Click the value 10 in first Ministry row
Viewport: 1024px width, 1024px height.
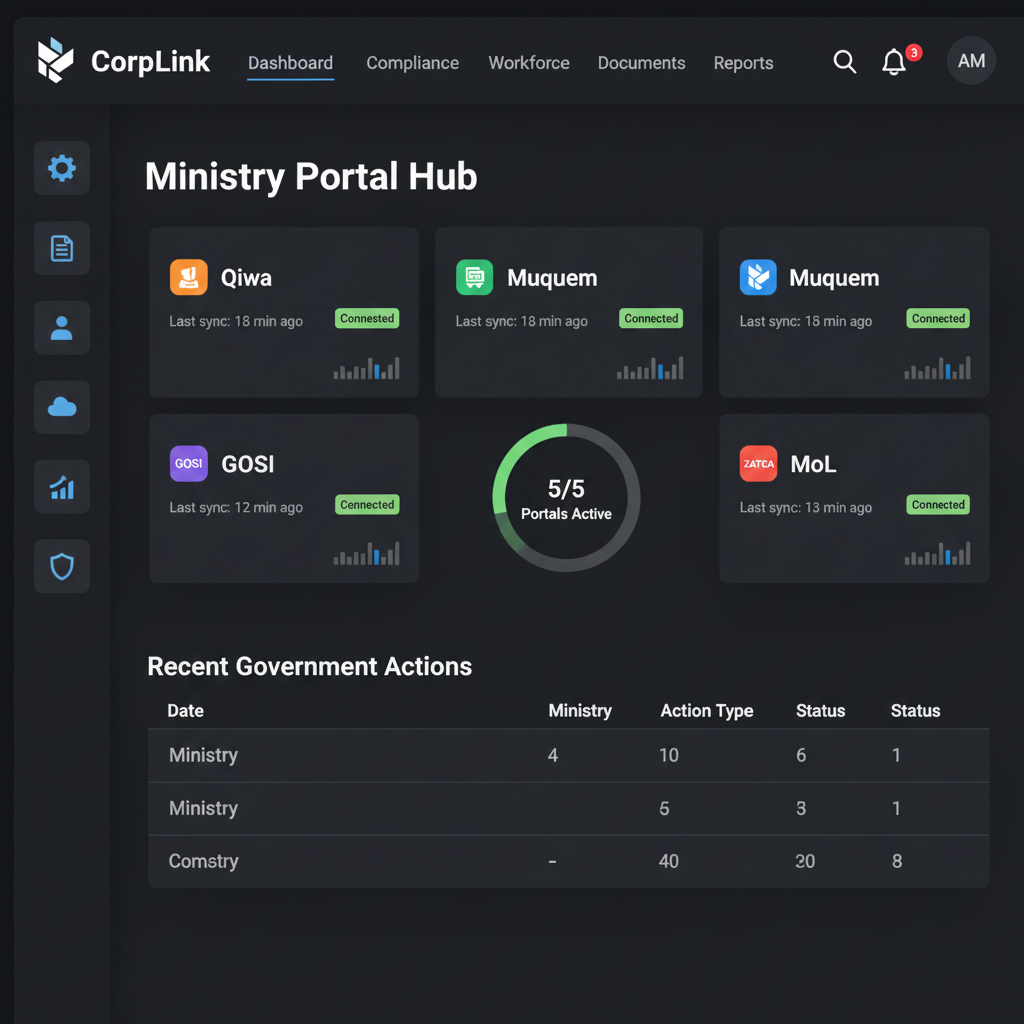click(x=669, y=755)
